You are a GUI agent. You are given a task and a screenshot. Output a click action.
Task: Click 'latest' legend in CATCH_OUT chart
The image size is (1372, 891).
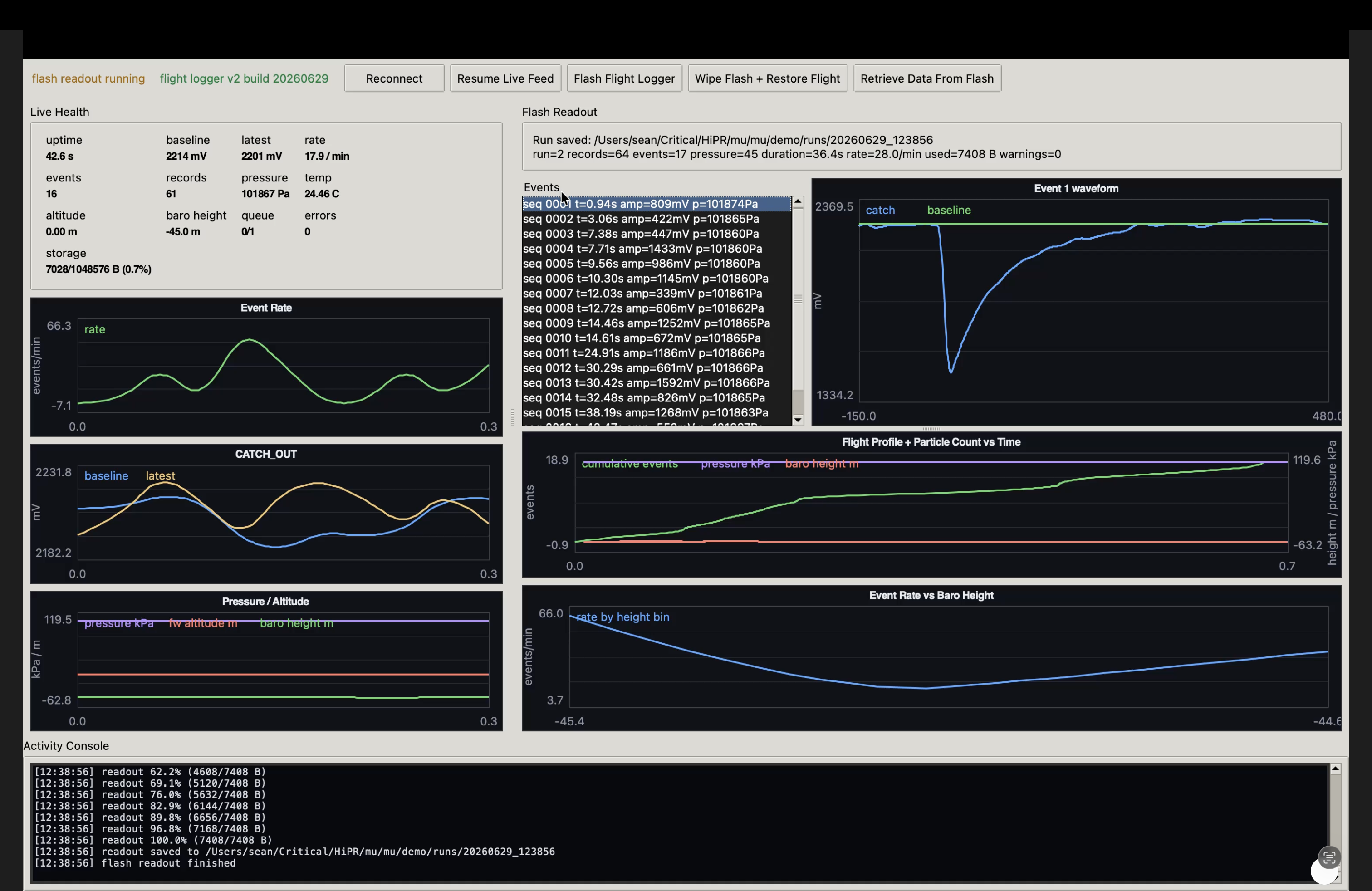tap(160, 476)
